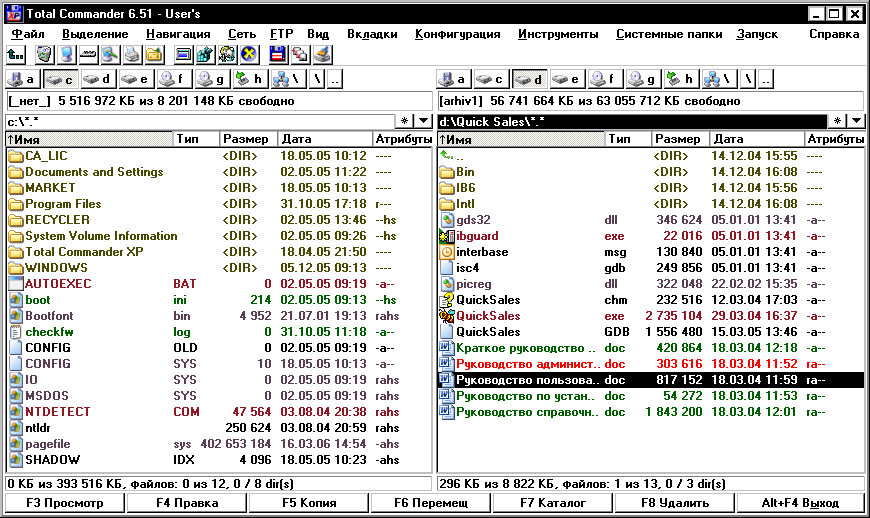Select the IB6 folder in right panel
This screenshot has height=518, width=870.
(651, 188)
